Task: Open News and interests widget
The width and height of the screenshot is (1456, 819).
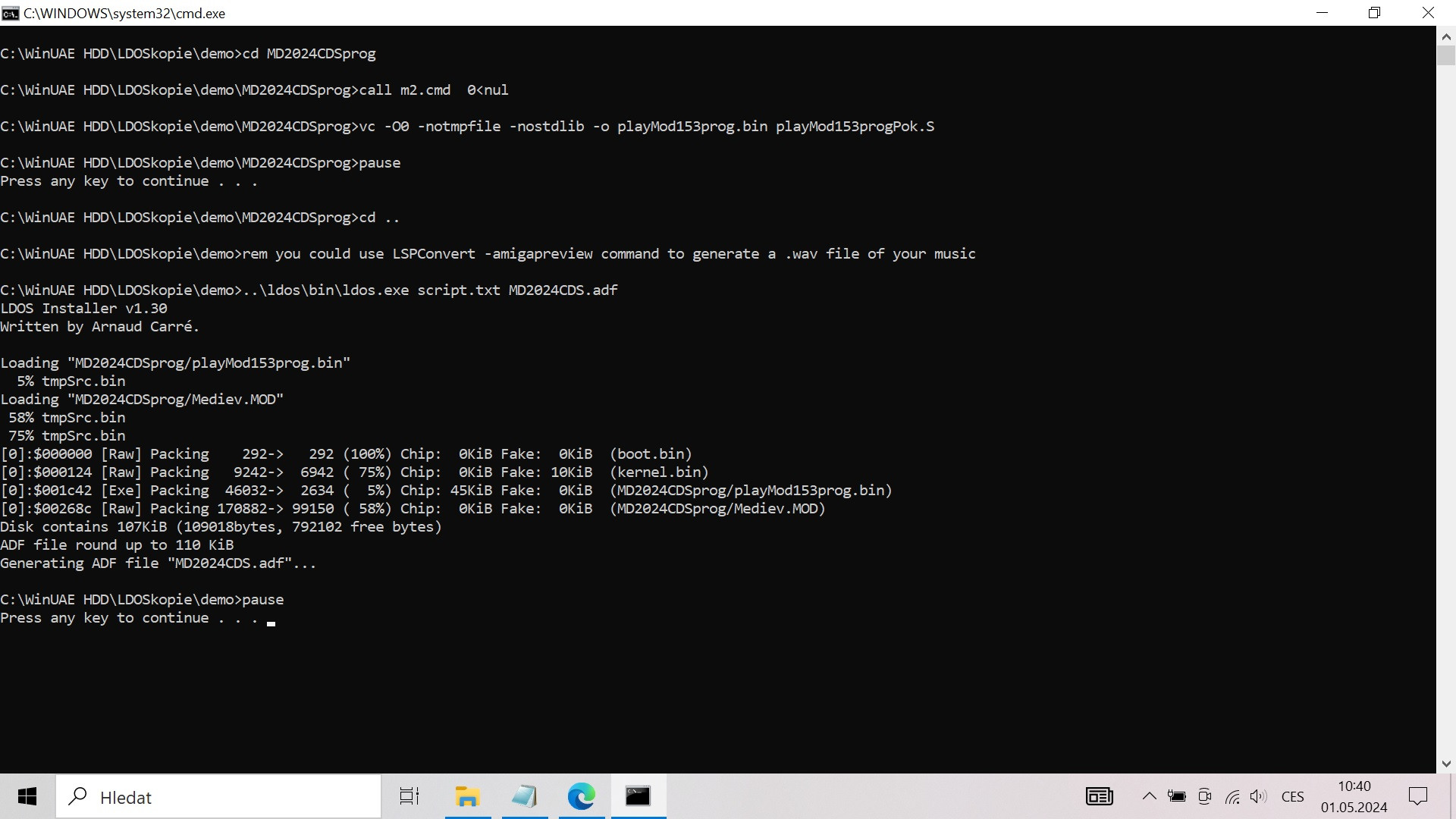Action: (1099, 796)
